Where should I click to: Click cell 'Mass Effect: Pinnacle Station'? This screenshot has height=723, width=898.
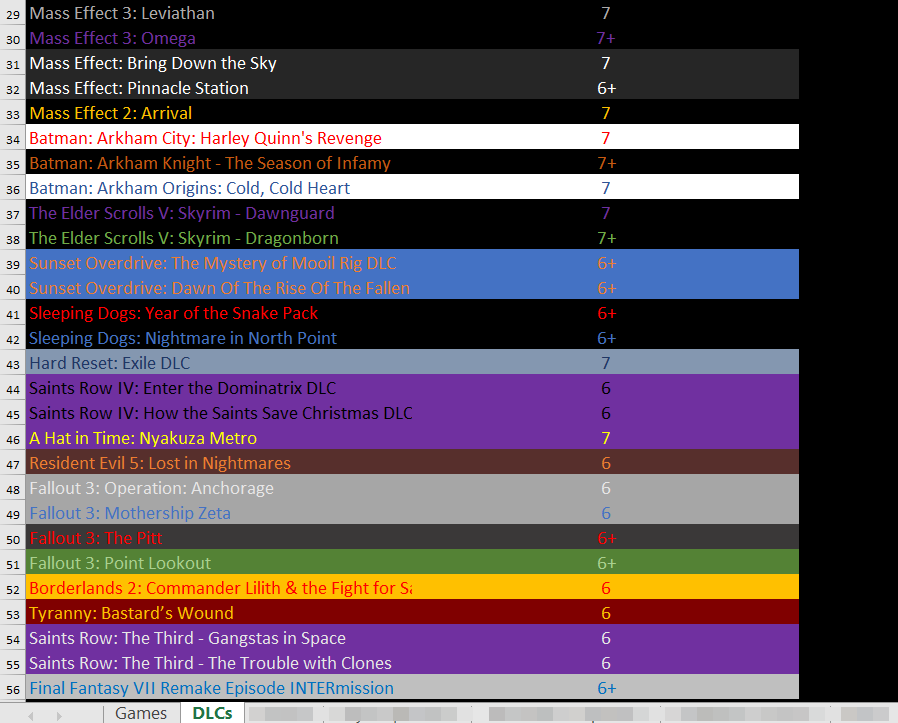tap(219, 88)
